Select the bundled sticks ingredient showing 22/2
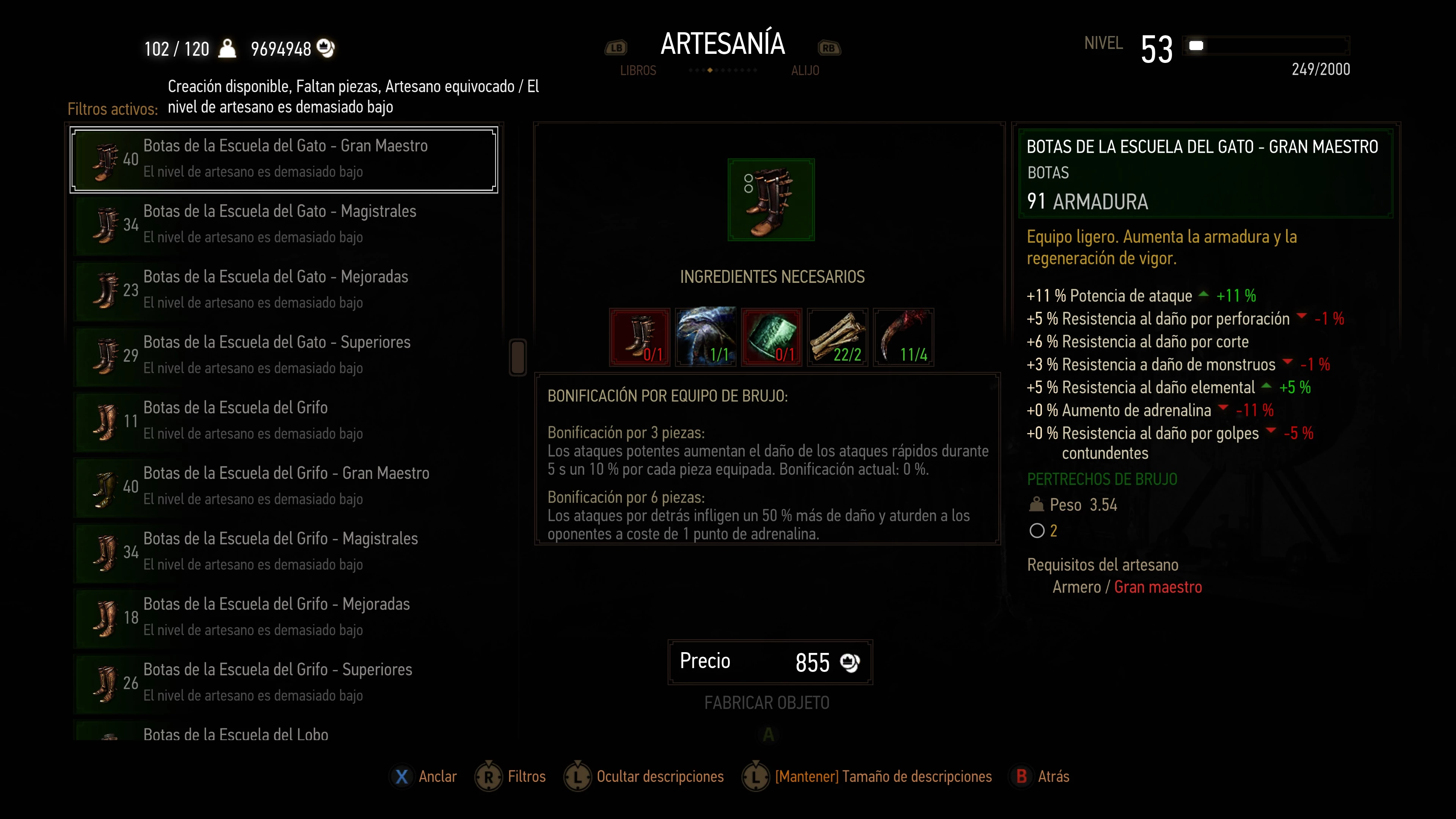The image size is (1456, 819). 838,337
